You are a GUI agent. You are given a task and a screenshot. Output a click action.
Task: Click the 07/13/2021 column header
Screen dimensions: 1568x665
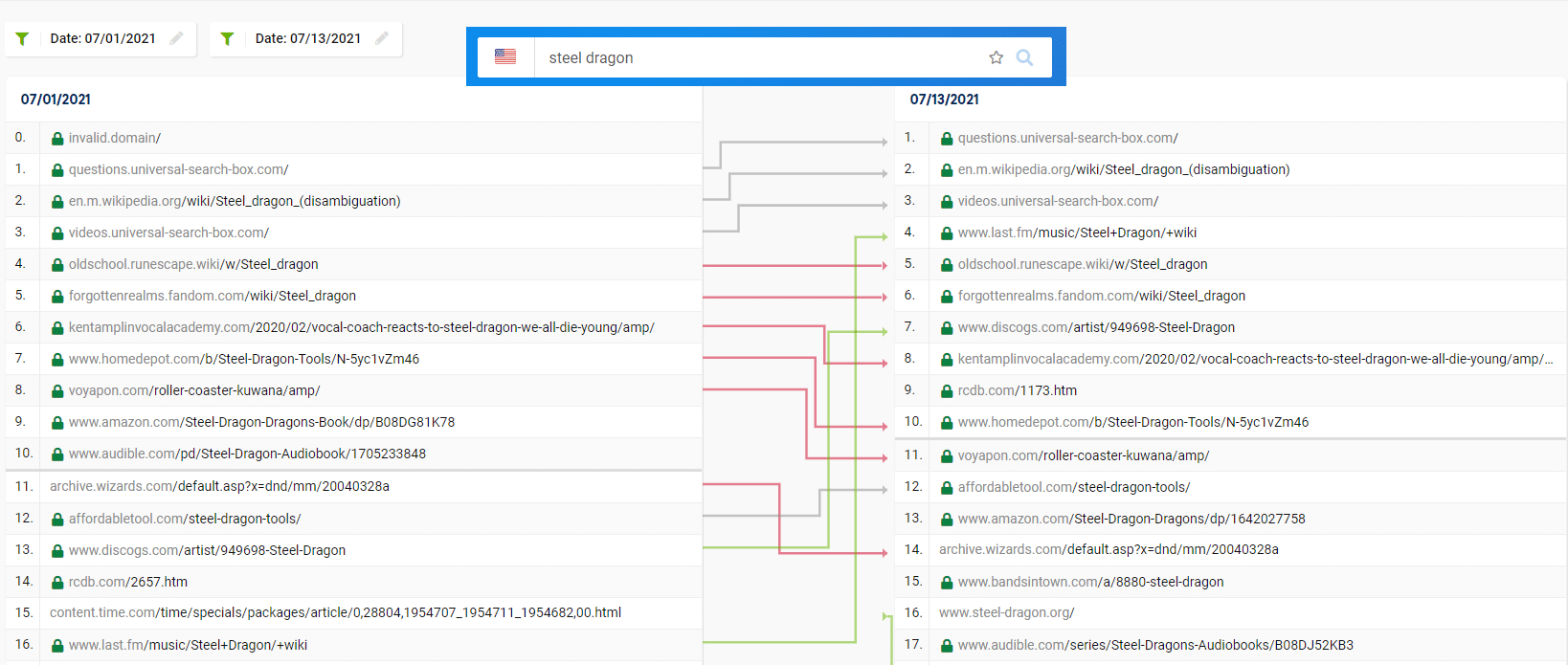pos(944,100)
